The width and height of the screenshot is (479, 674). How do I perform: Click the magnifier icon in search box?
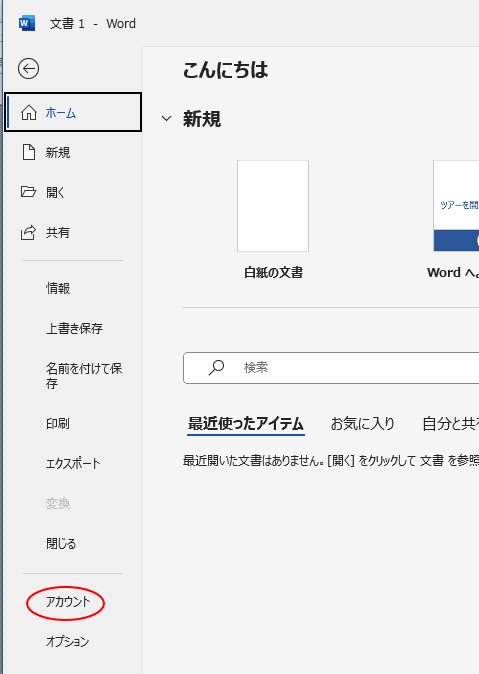216,368
